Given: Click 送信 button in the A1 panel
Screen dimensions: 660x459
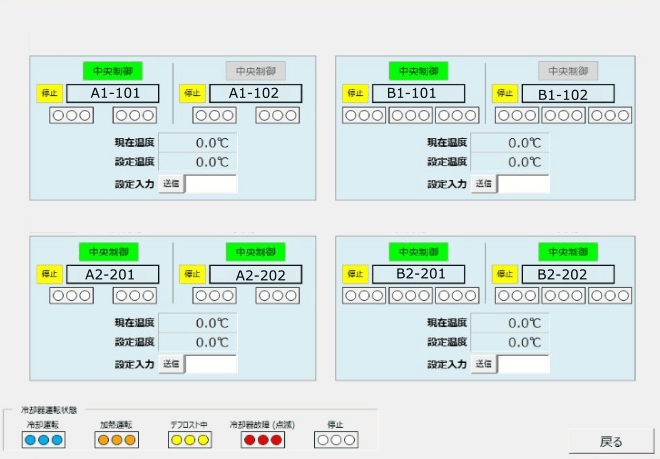Looking at the screenshot, I should pyautogui.click(x=171, y=184).
